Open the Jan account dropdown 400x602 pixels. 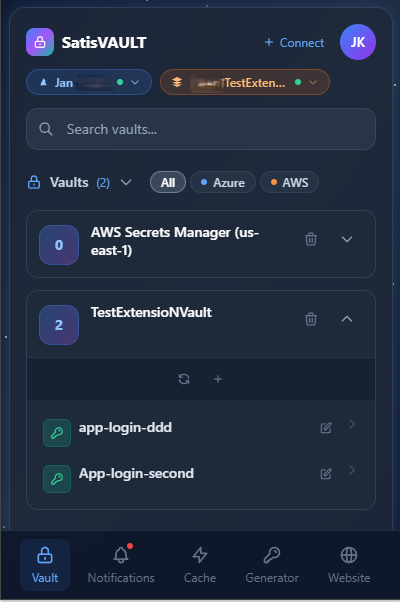pos(89,82)
